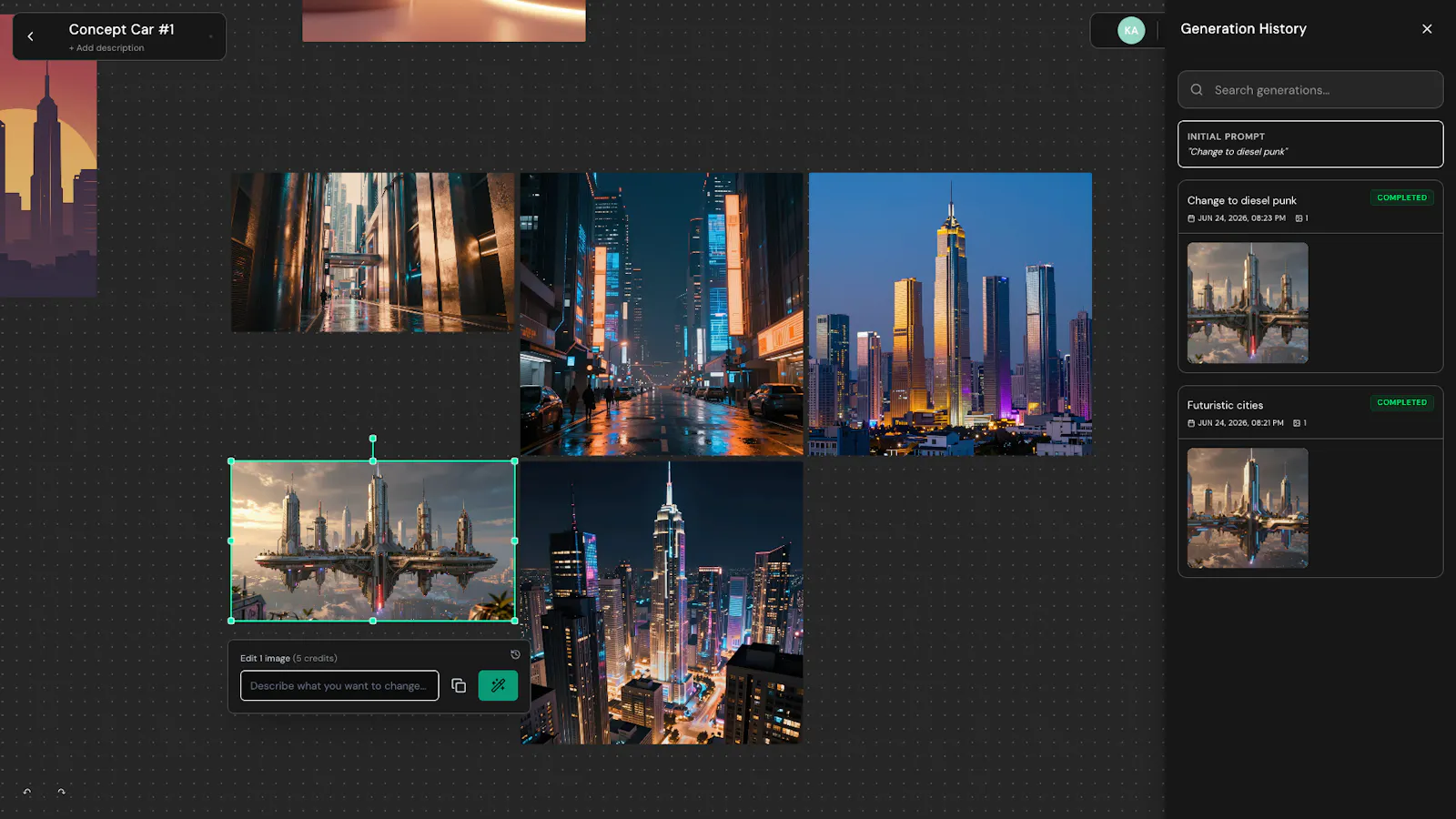
Task: Select the INITIAL PROMPT card
Action: (x=1310, y=144)
